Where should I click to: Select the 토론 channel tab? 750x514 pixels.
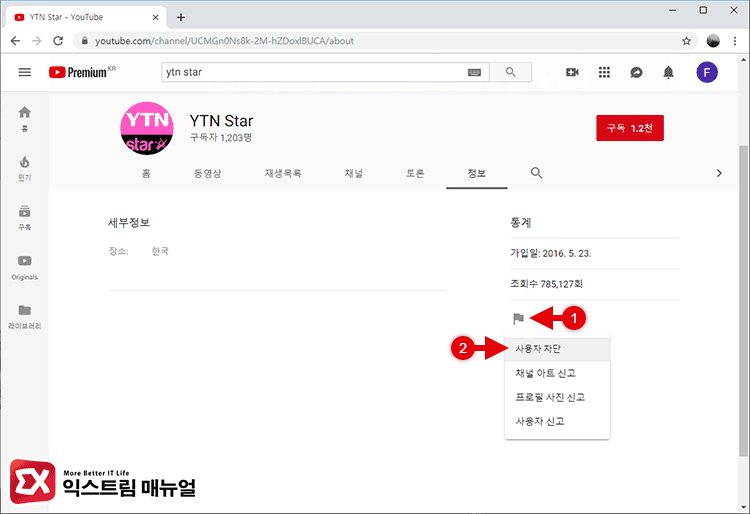(x=415, y=173)
